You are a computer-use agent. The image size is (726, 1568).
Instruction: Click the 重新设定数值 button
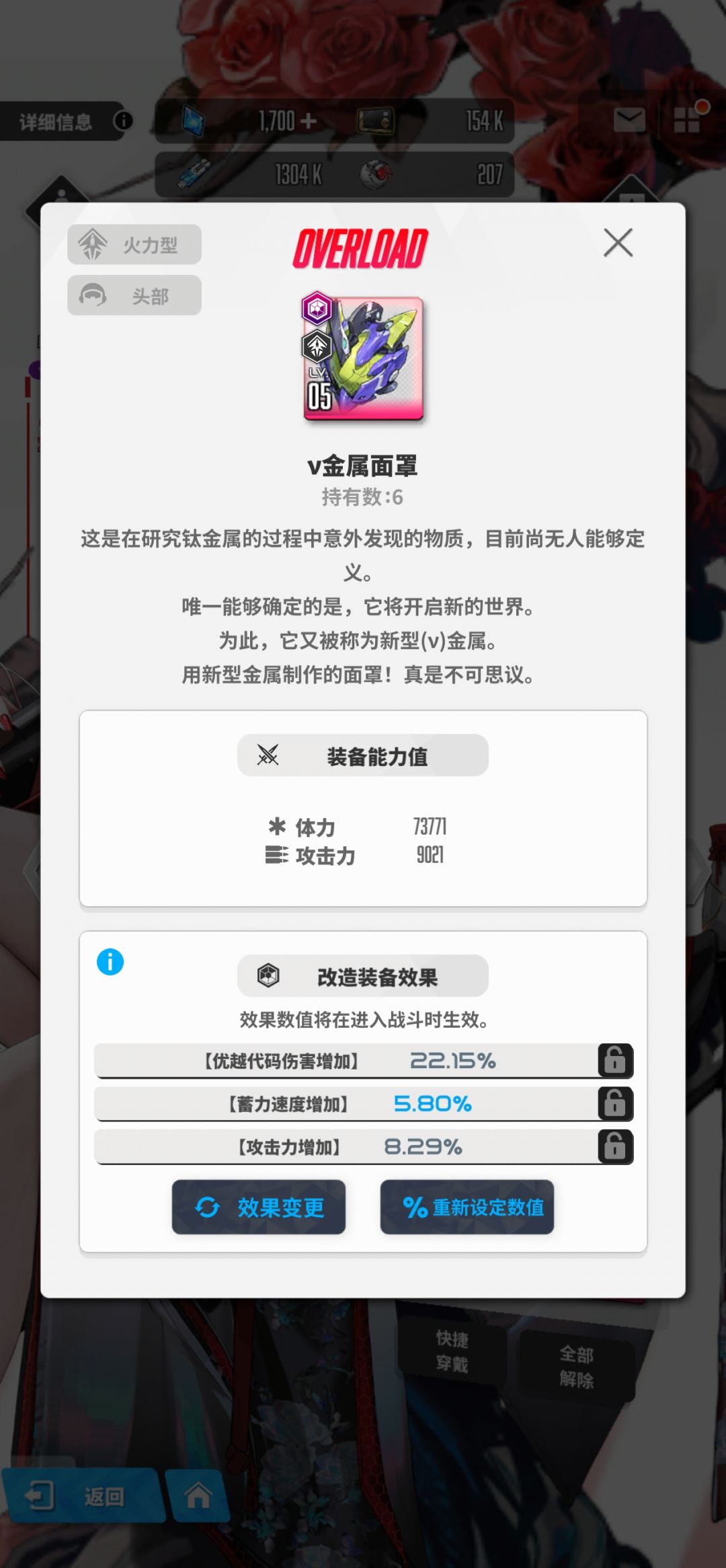467,1207
